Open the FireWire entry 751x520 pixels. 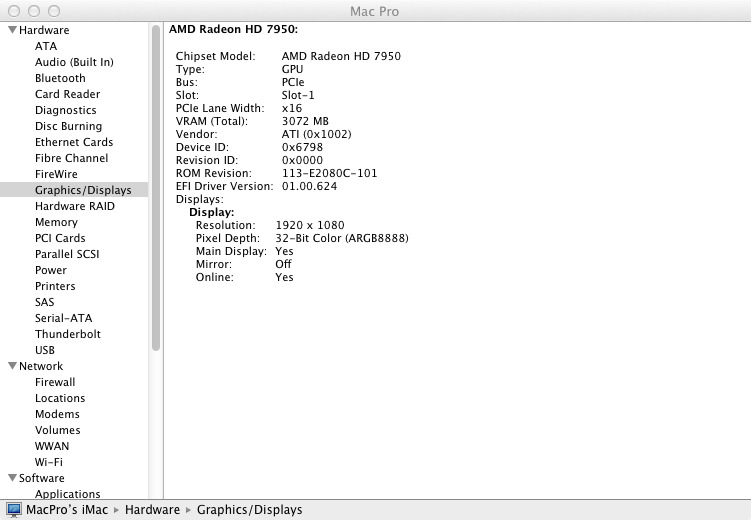[56, 174]
